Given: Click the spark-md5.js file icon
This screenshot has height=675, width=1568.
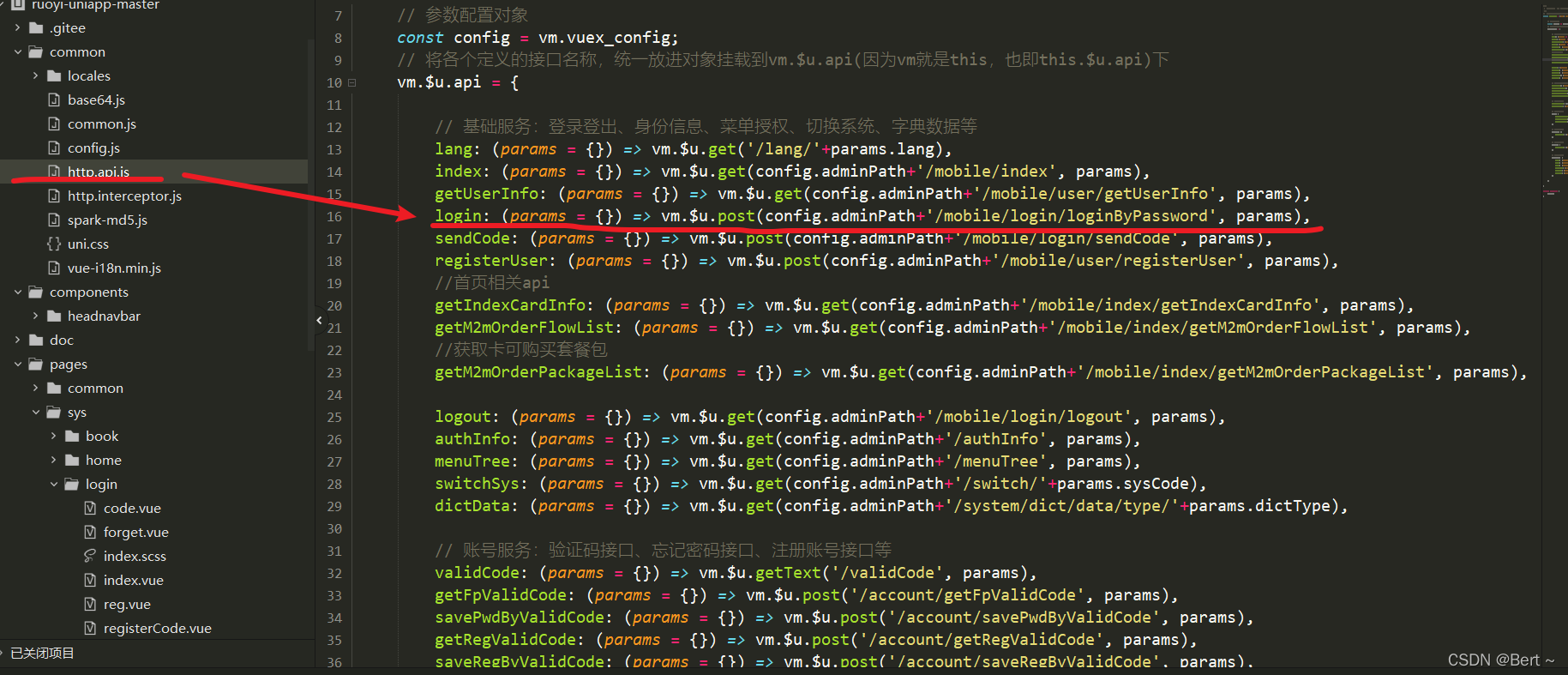Looking at the screenshot, I should coord(54,220).
